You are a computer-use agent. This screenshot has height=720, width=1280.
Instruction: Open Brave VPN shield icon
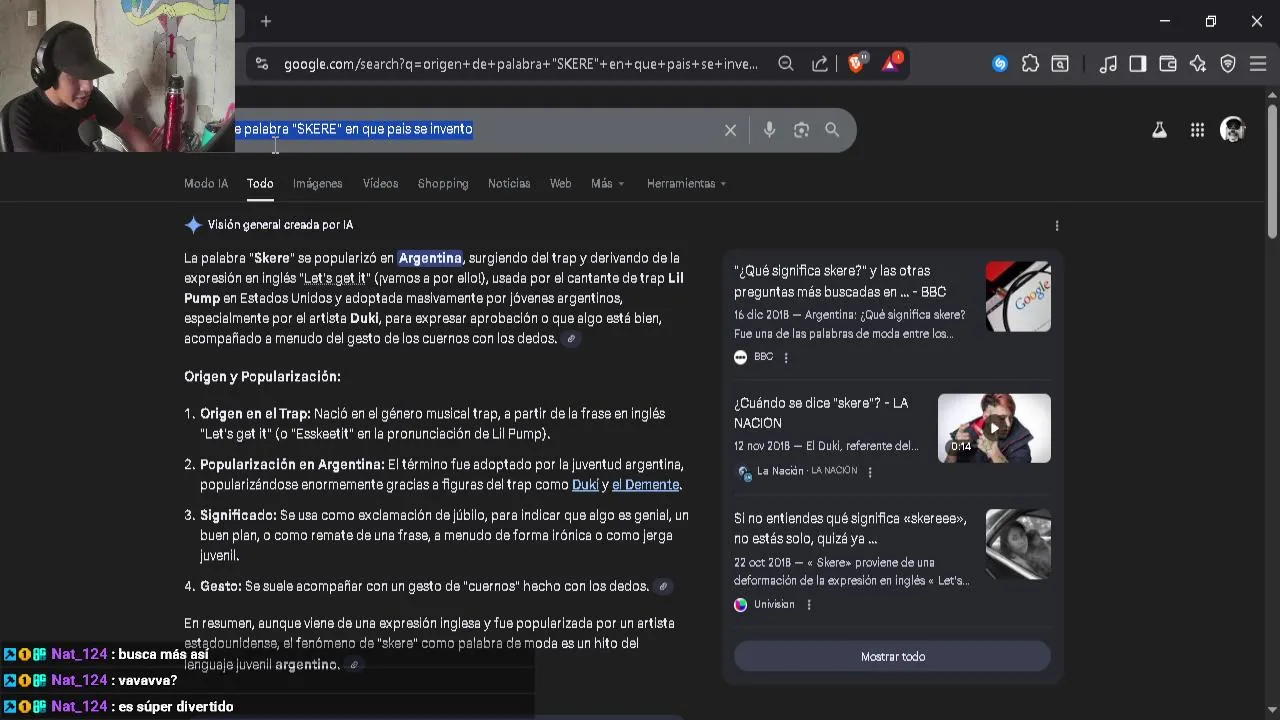pos(1228,64)
